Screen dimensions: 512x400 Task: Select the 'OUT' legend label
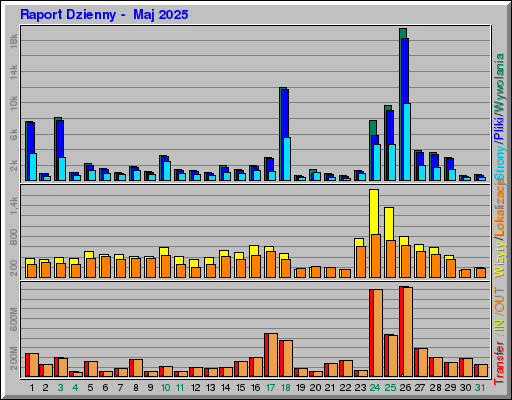(x=499, y=300)
